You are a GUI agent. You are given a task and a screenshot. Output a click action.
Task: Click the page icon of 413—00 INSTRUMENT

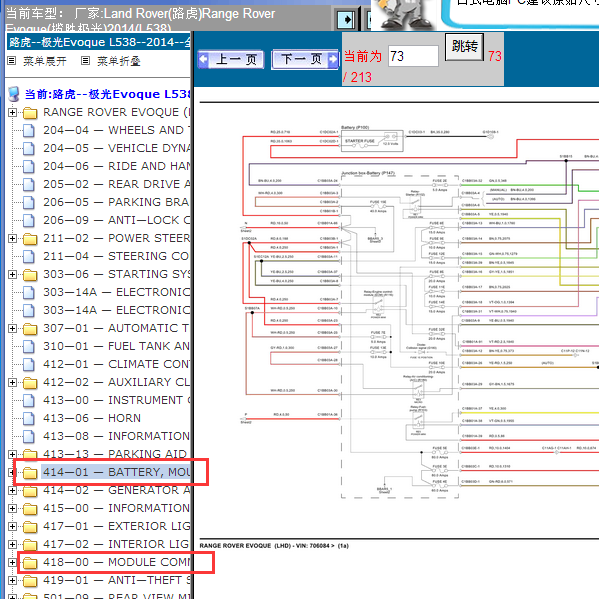pyautogui.click(x=29, y=400)
